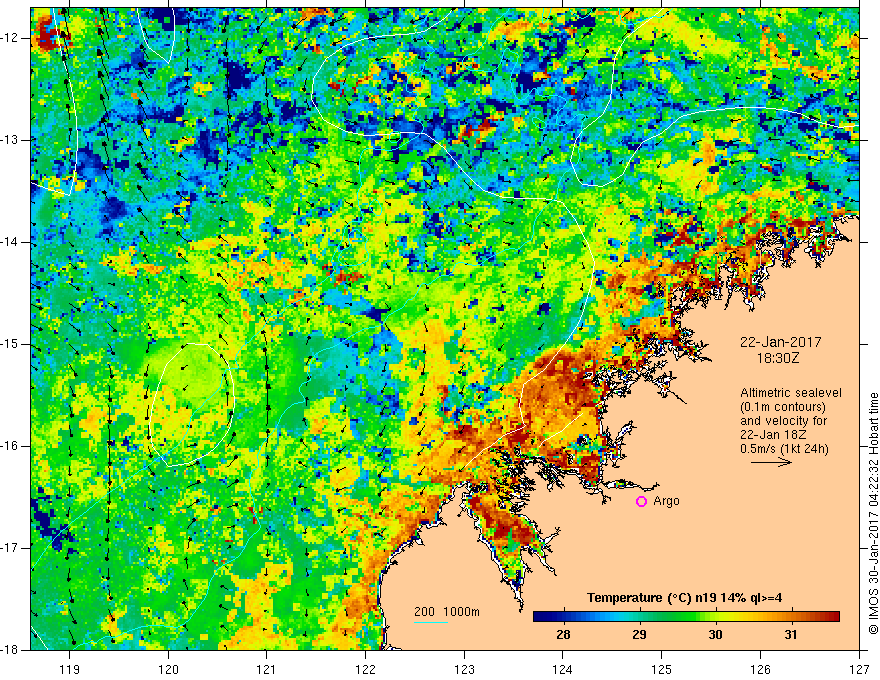Click longitude axis label '127'

pos(859,669)
